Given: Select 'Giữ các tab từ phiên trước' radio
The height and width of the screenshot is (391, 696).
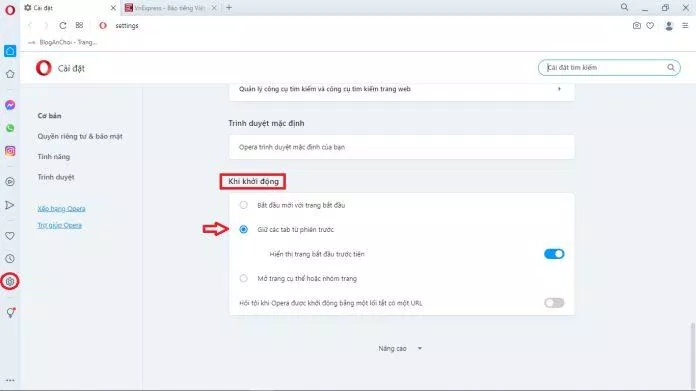Looking at the screenshot, I should 243,229.
